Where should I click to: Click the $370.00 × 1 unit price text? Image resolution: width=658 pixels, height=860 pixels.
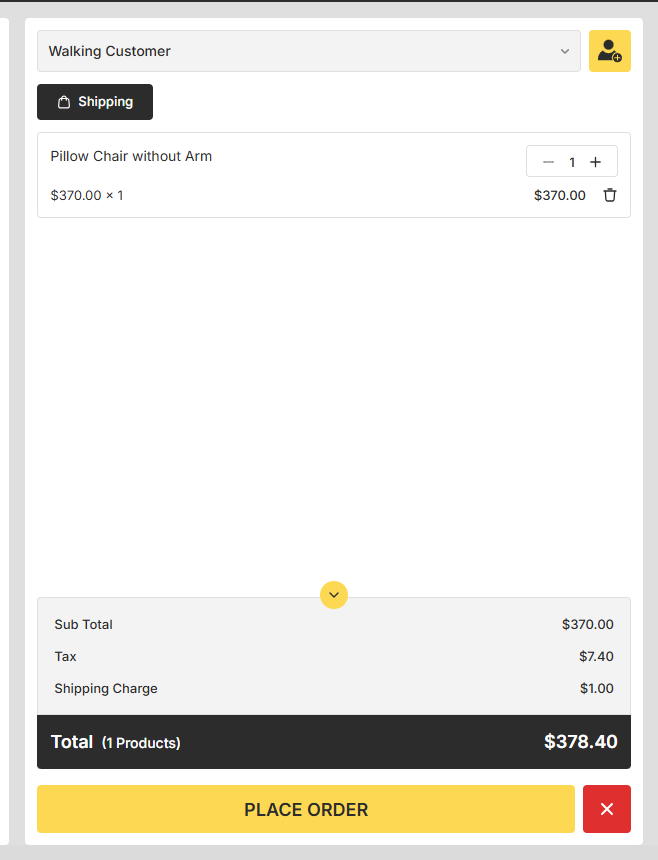pos(87,195)
